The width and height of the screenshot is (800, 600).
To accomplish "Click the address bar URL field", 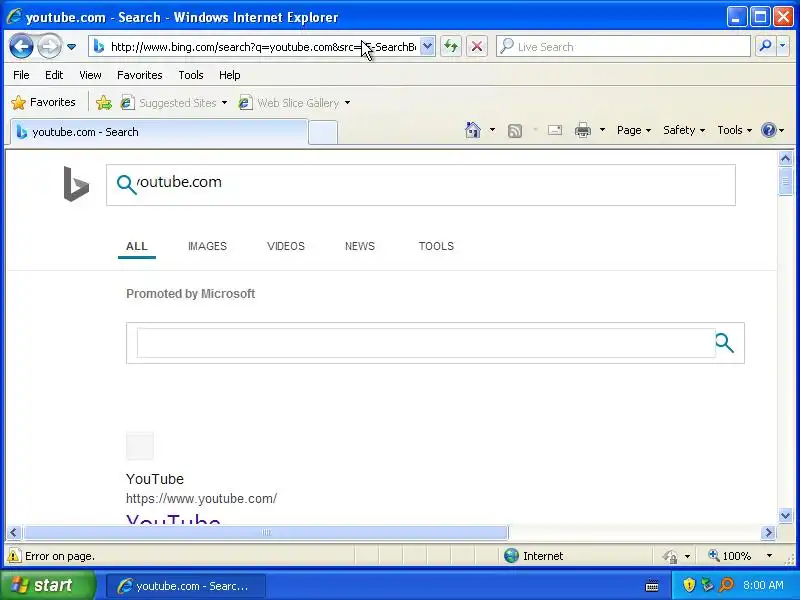I will click(260, 47).
